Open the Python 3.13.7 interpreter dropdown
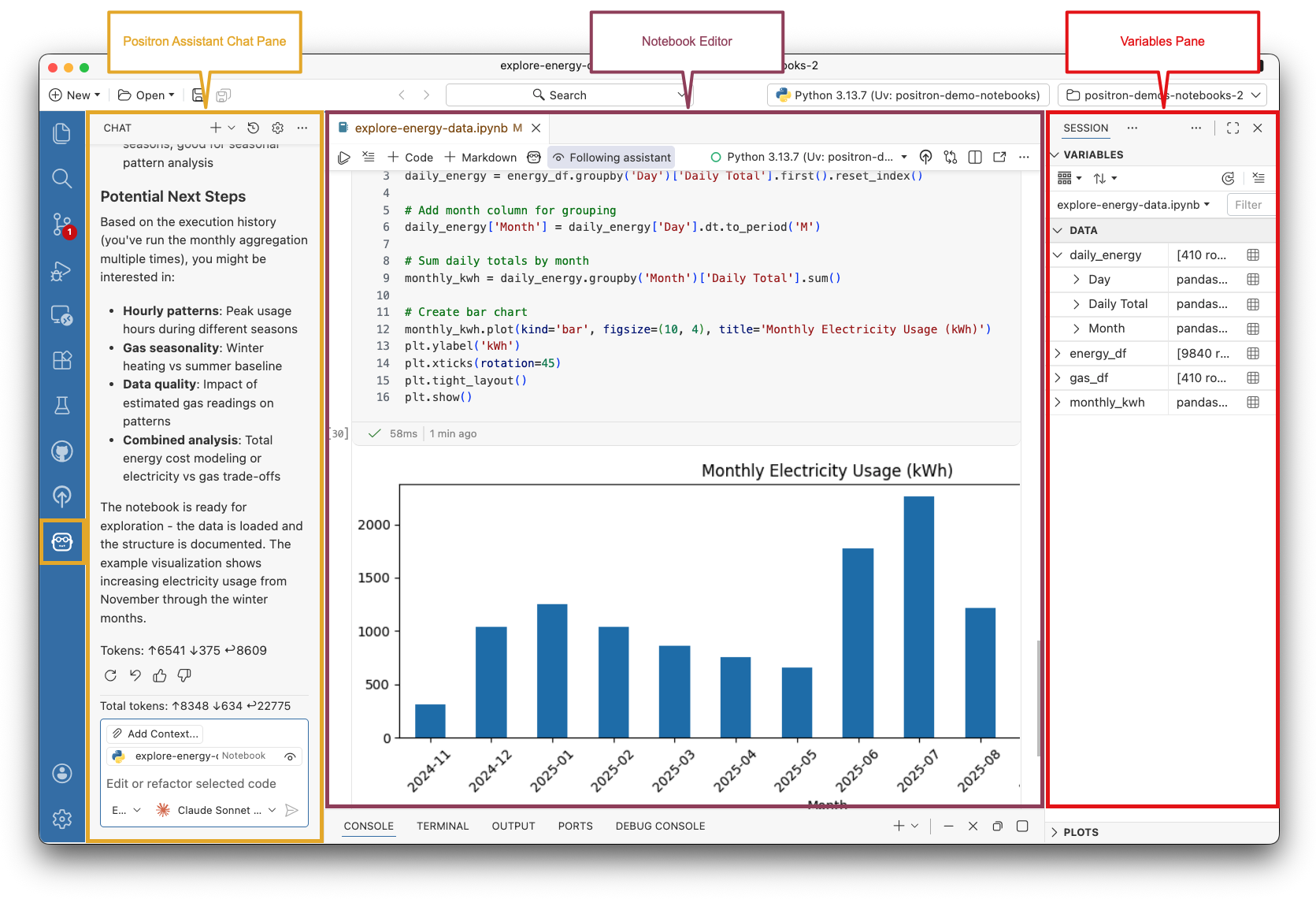This screenshot has height=899, width=1316. click(x=906, y=95)
